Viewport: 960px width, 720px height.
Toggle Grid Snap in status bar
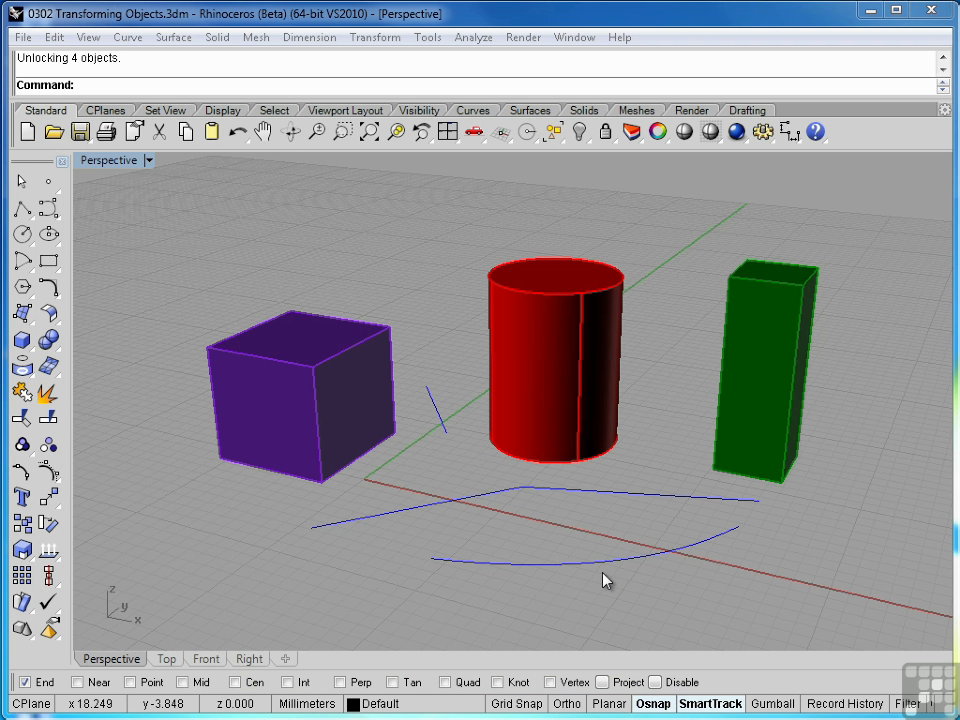pos(517,704)
